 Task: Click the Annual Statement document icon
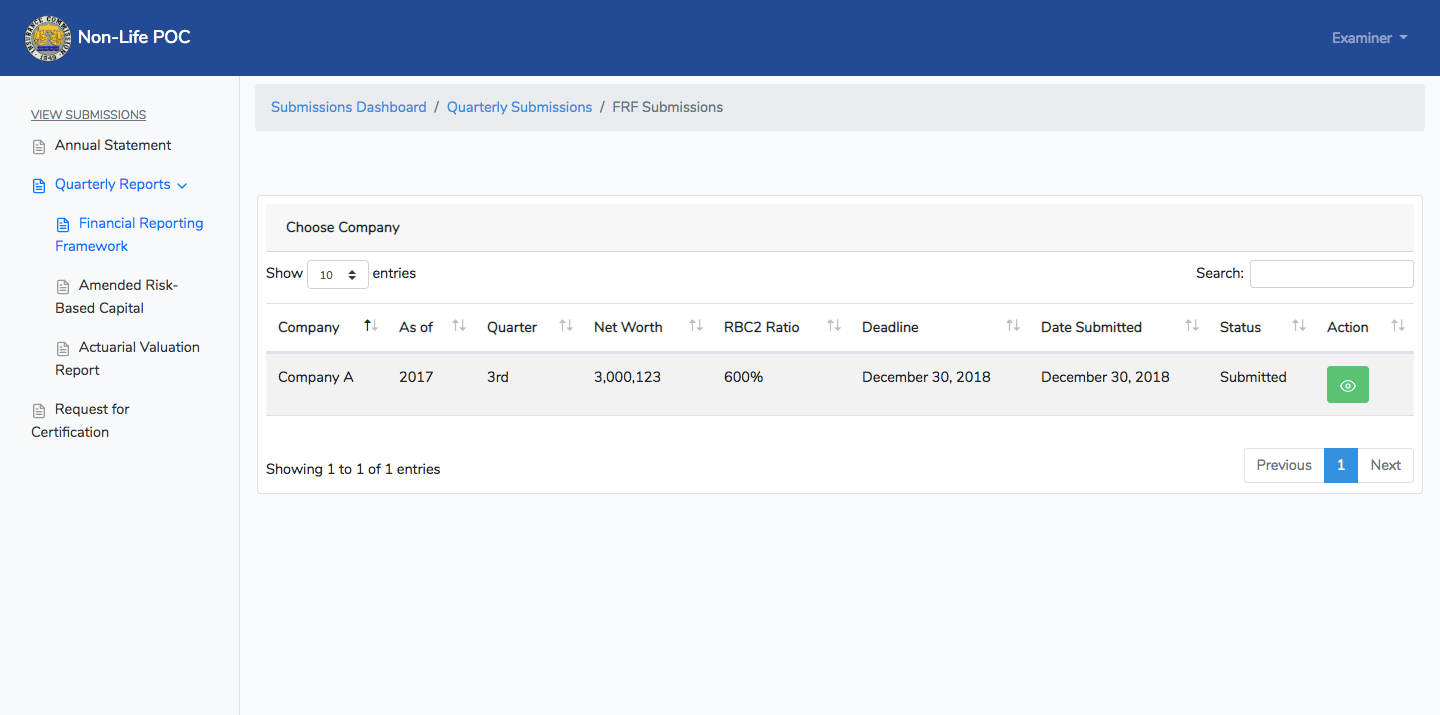click(39, 147)
